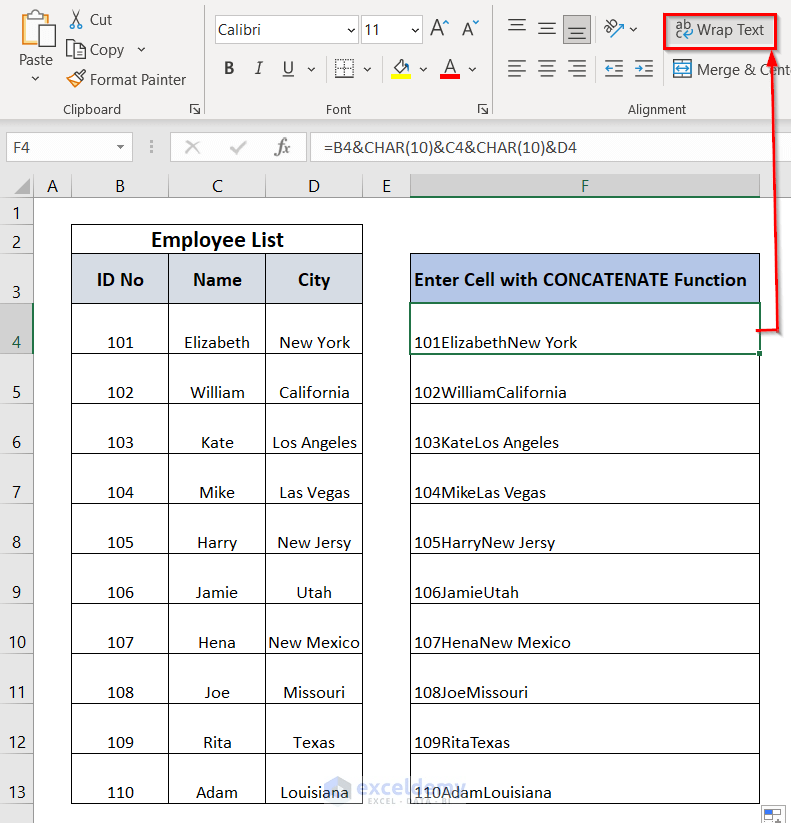Click the Orientation text angle icon
The height and width of the screenshot is (823, 791).
point(613,29)
